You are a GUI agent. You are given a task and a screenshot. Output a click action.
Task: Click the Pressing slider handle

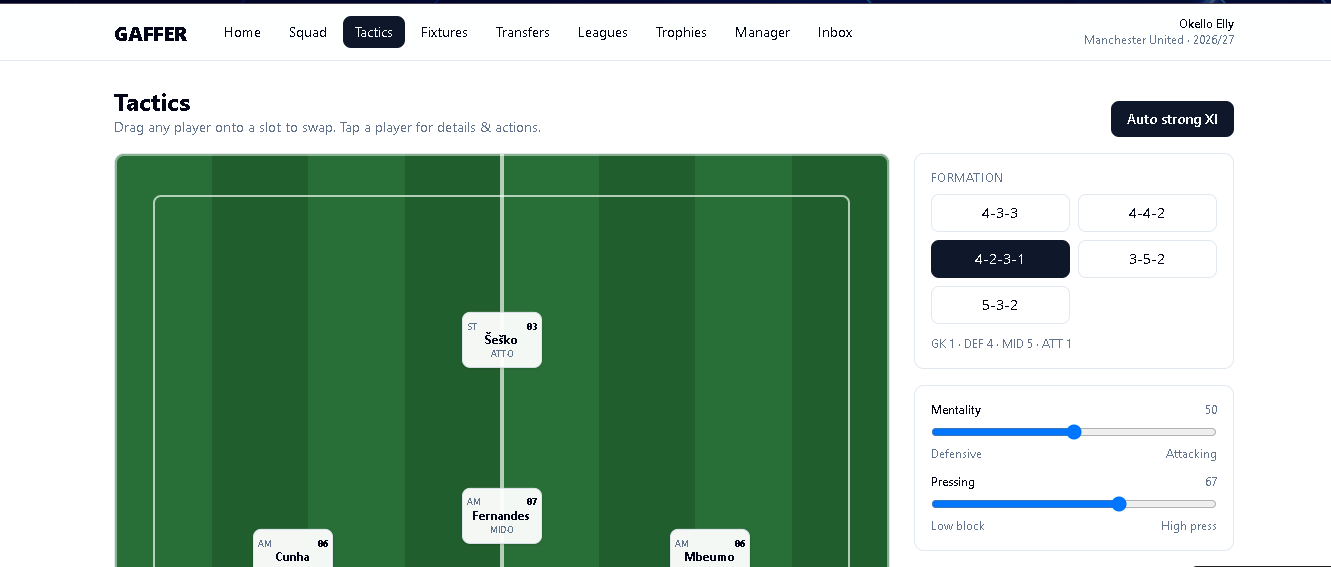pos(1119,504)
